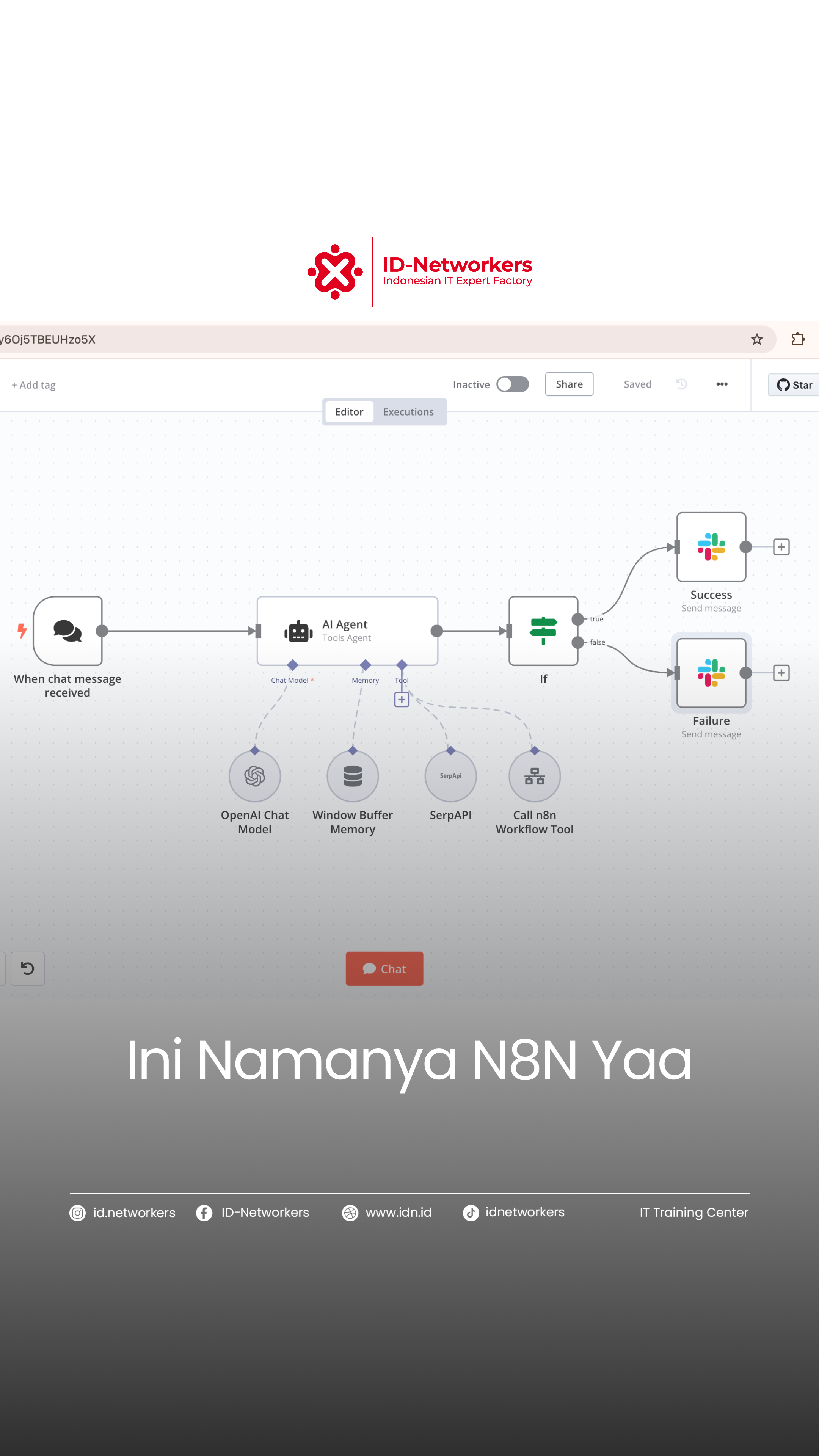
Task: Bookmark page with the star icon
Action: click(757, 339)
